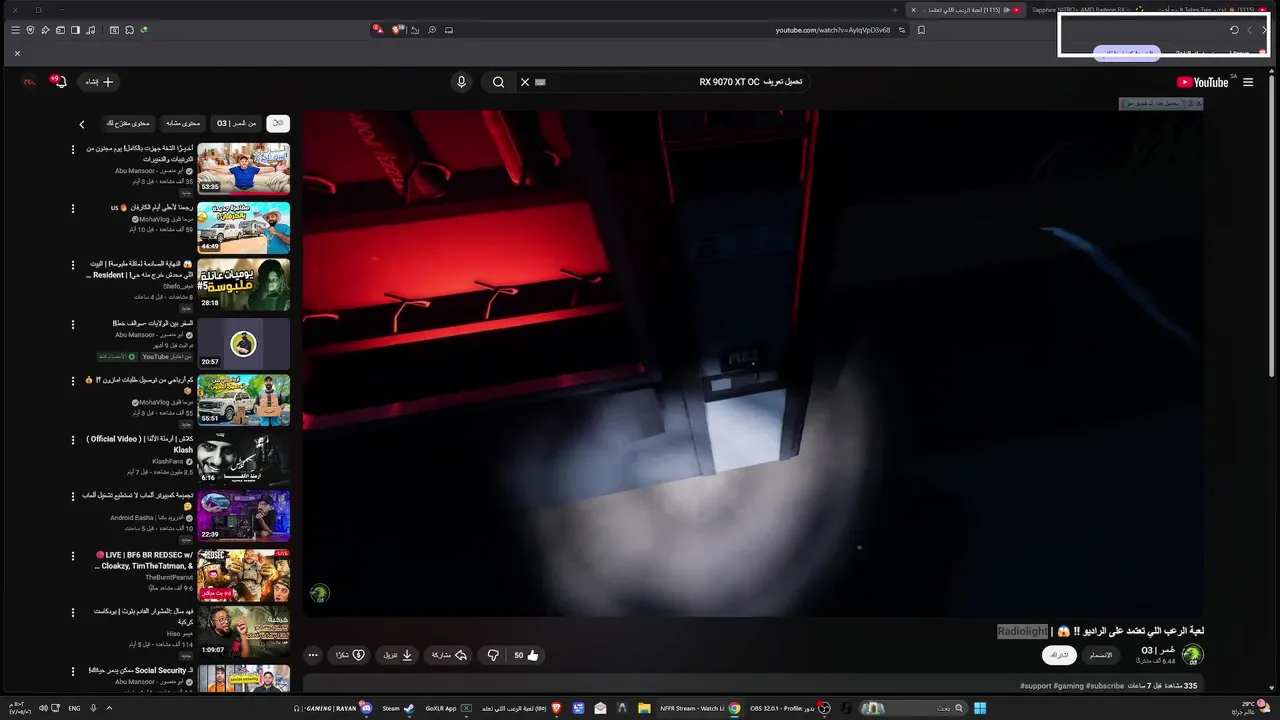Open the LIVE BF6 BR REDSEC stream thumbnail
Viewport: 1280px width, 720px height.
(243, 574)
